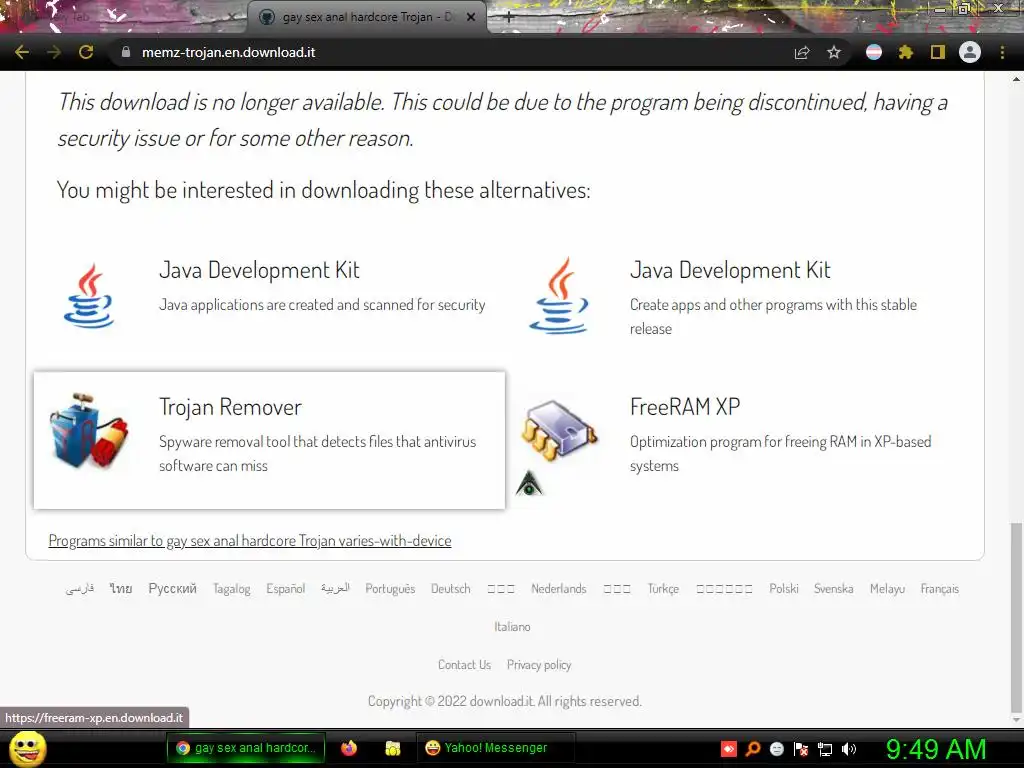Image resolution: width=1024 pixels, height=768 pixels.
Task: Open Chrome three-dot menu
Action: click(1002, 52)
